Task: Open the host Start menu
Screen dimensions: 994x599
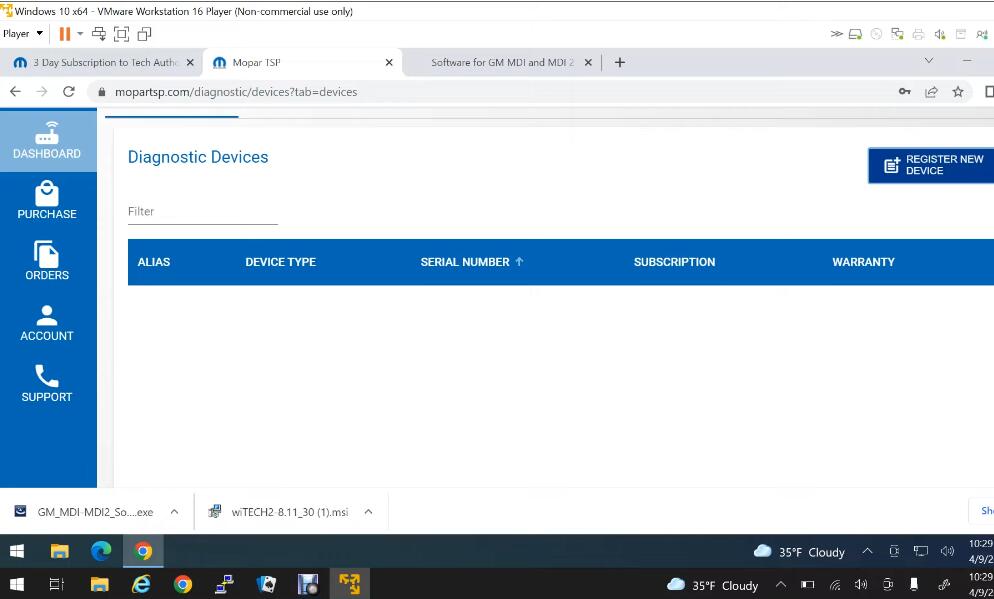Action: pyautogui.click(x=17, y=584)
